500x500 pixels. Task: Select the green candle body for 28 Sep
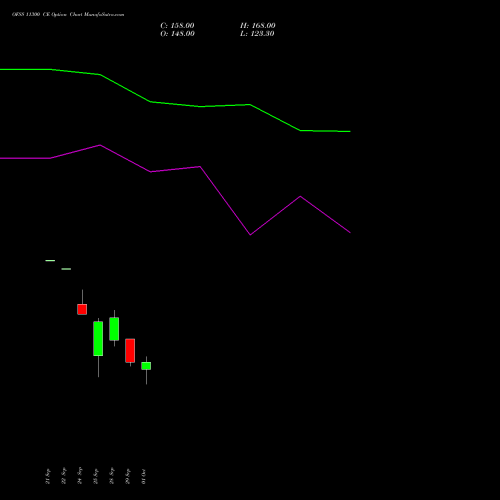tap(114, 329)
